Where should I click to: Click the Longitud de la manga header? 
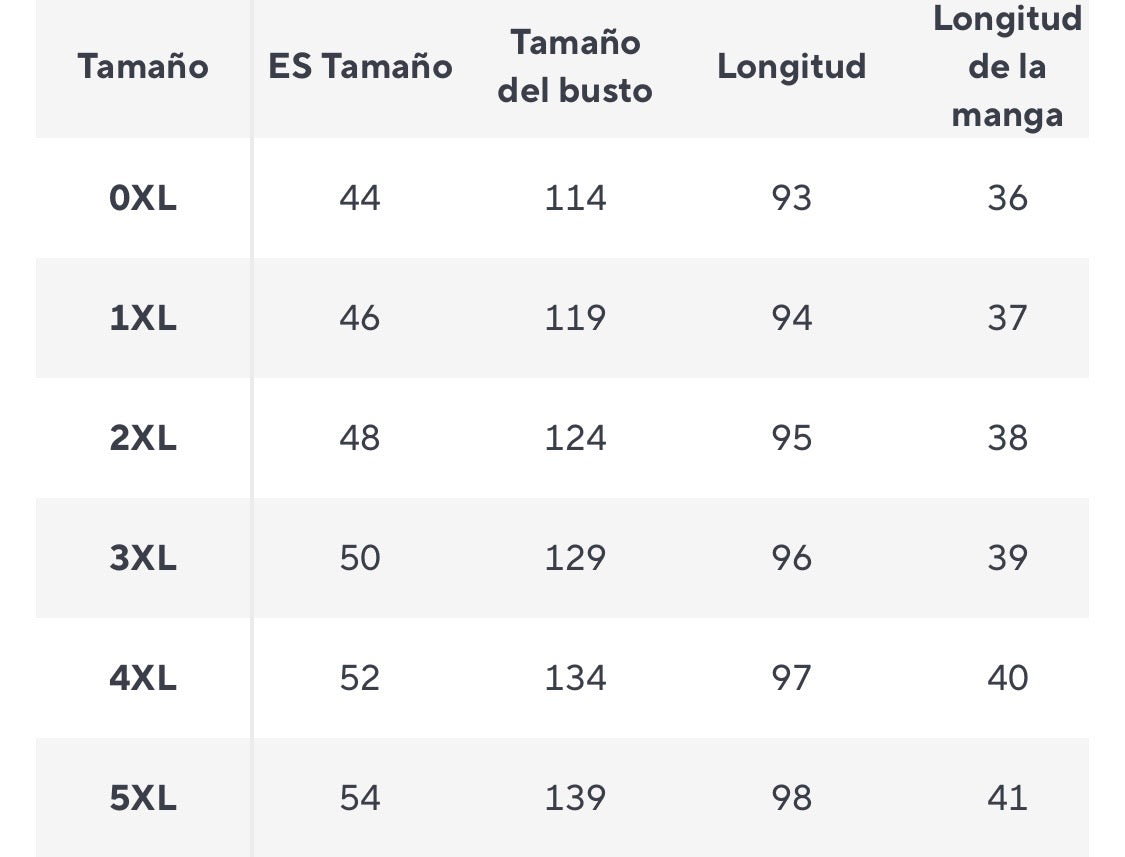tap(1007, 67)
